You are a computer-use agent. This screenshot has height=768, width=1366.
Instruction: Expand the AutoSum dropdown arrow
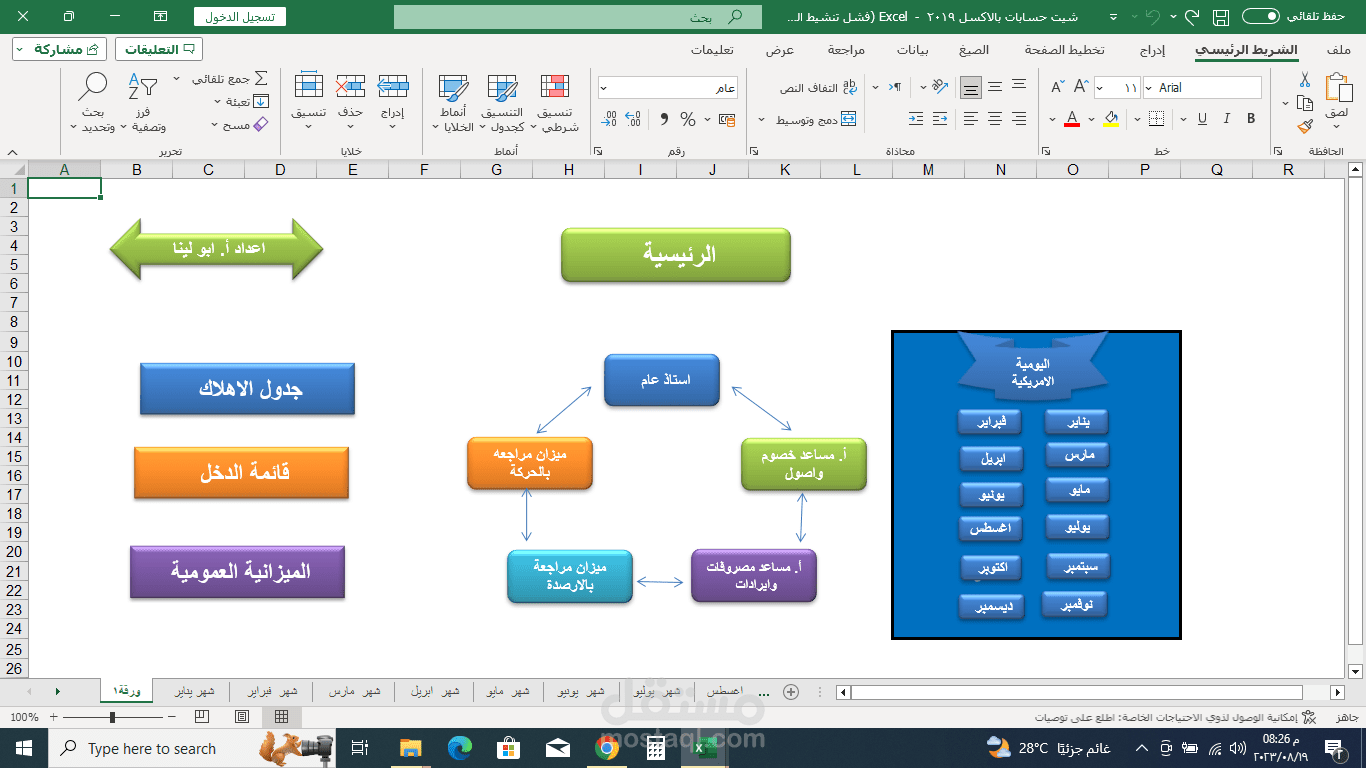pos(177,78)
